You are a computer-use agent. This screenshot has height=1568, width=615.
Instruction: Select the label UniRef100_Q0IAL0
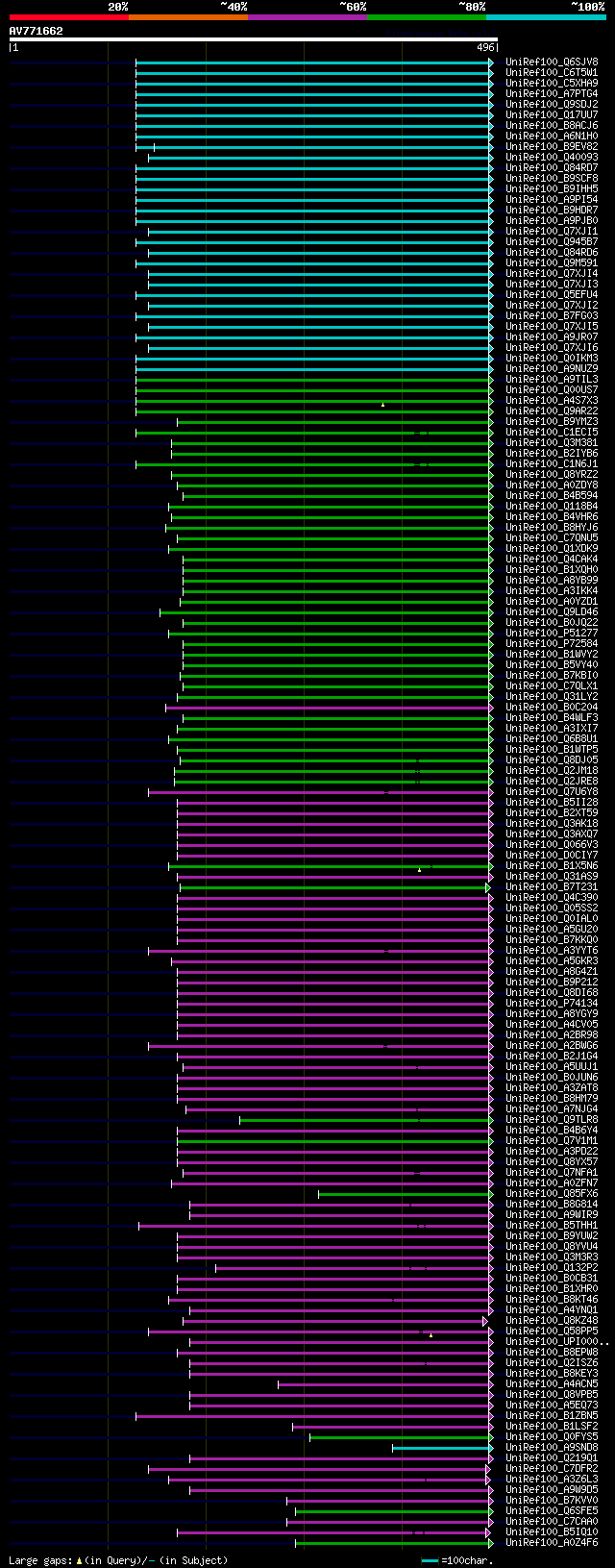(552, 918)
